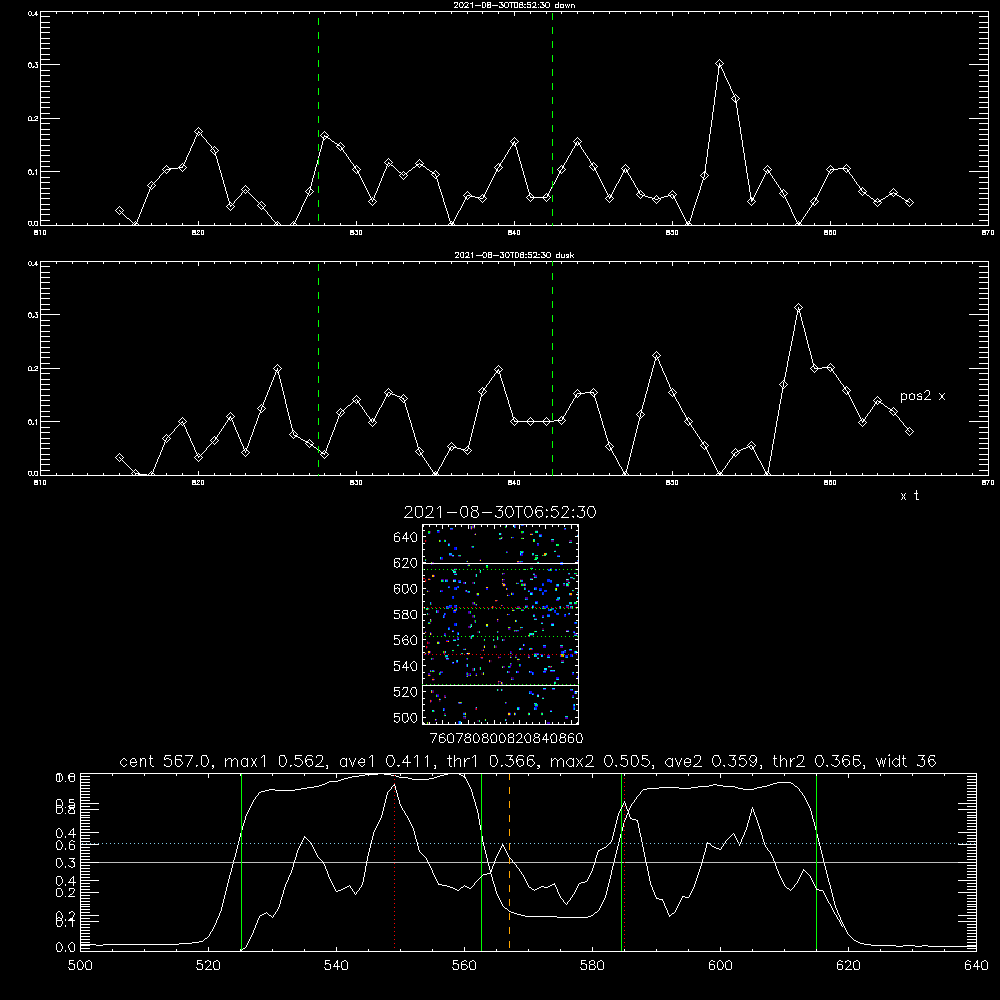Click dusk plot diamond peak at x 825
Image resolution: width=1000 pixels, height=1000 pixels.
pyautogui.click(x=277, y=369)
